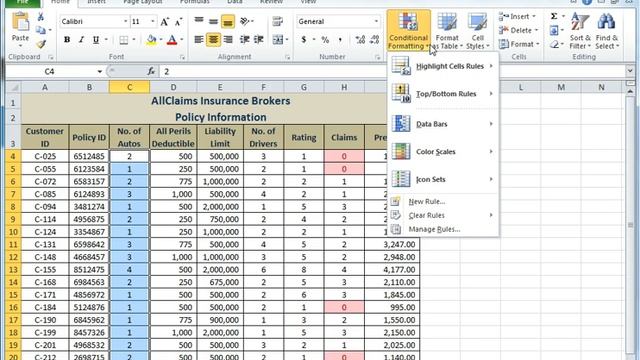
Task: Click the Sort & Filter icon
Action: tap(580, 22)
